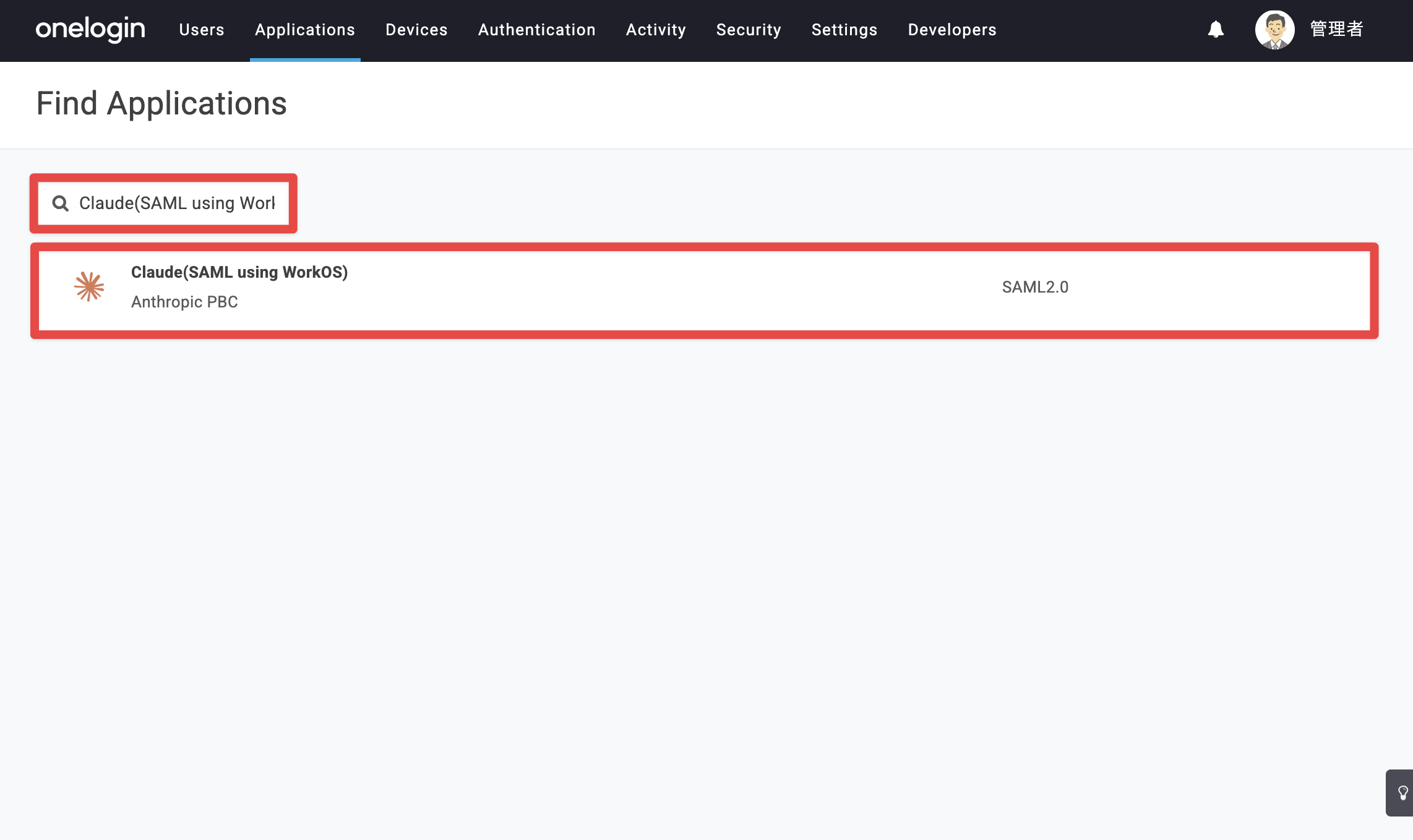Open the Developers menu
The image size is (1413, 840).
coord(952,30)
